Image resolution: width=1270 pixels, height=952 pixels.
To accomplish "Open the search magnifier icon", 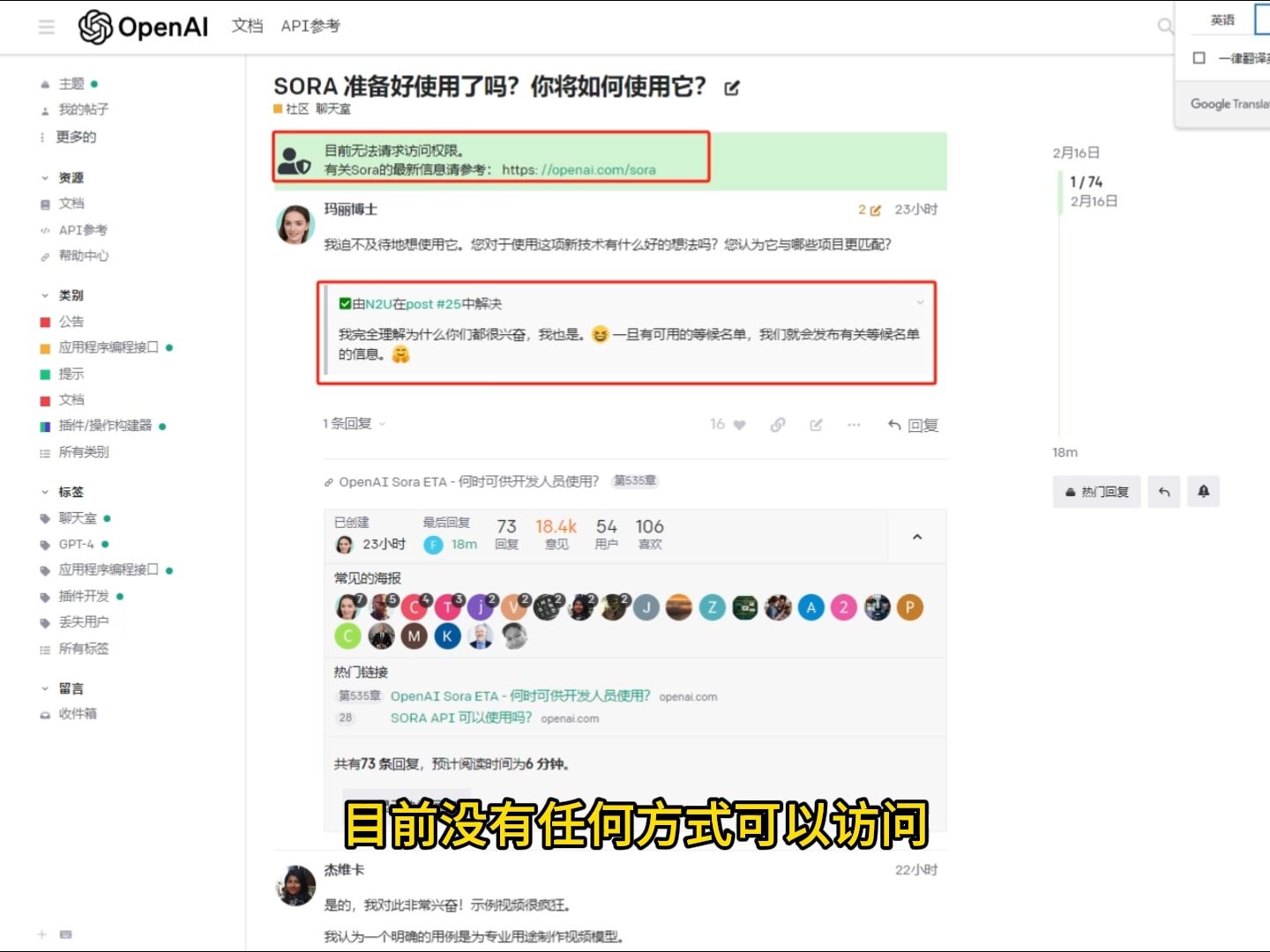I will point(1165,26).
